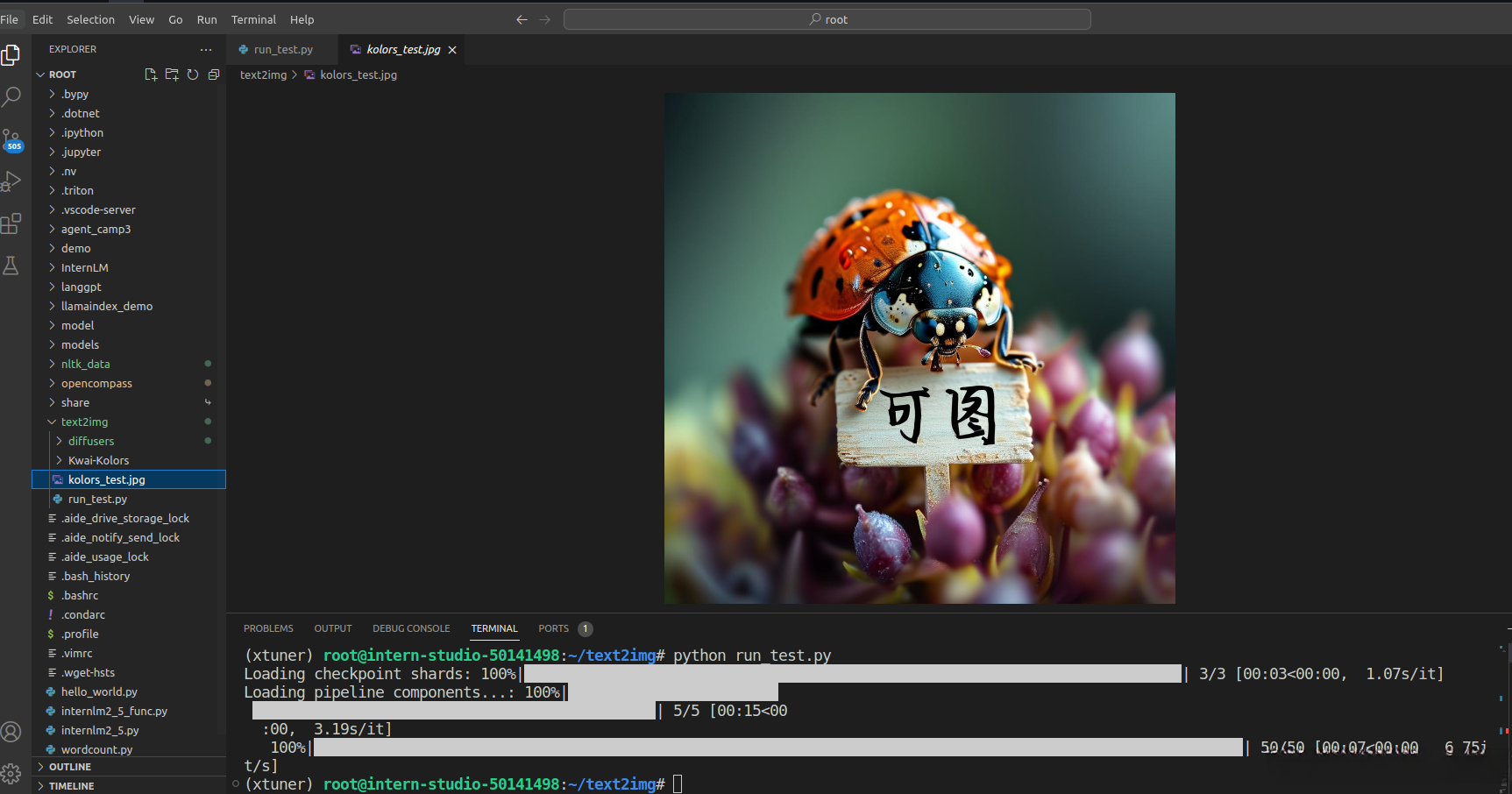Open the Testing flask view
Image resolution: width=1512 pixels, height=794 pixels.
pyautogui.click(x=11, y=266)
